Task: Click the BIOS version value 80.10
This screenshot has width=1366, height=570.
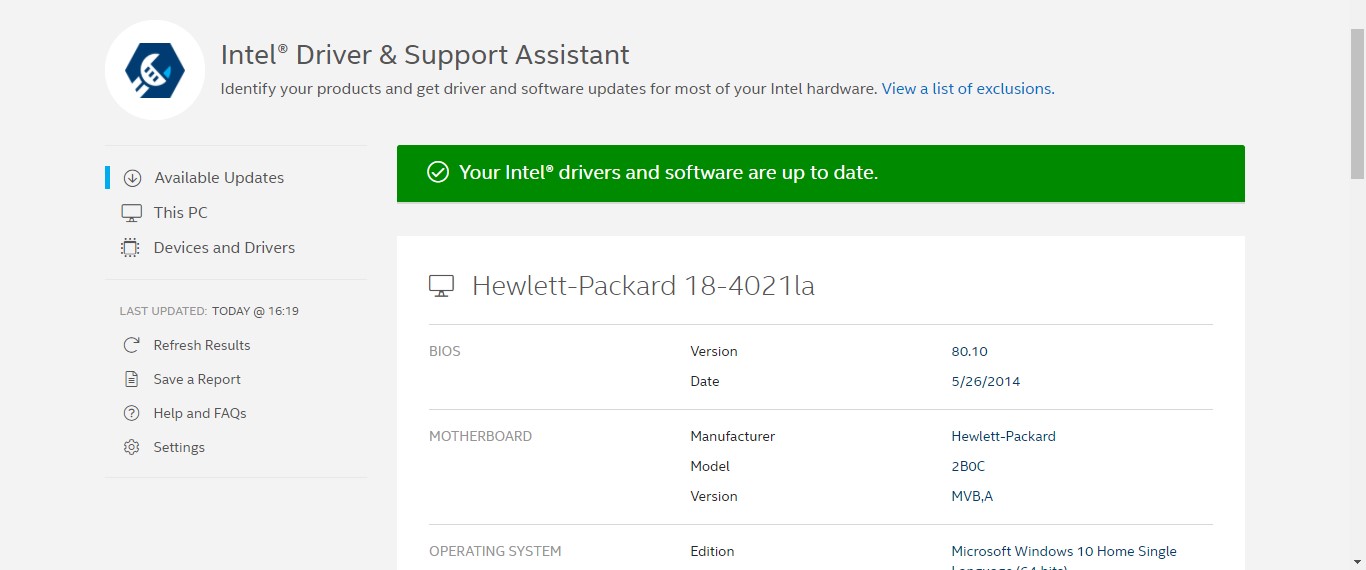Action: [x=969, y=352]
